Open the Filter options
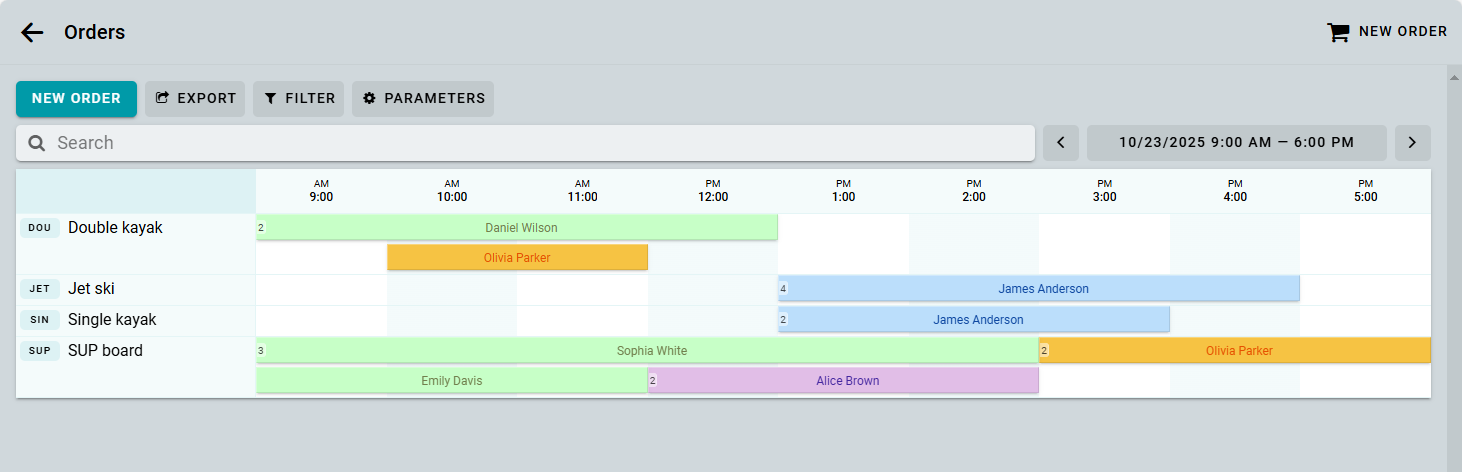This screenshot has height=472, width=1462. click(298, 99)
